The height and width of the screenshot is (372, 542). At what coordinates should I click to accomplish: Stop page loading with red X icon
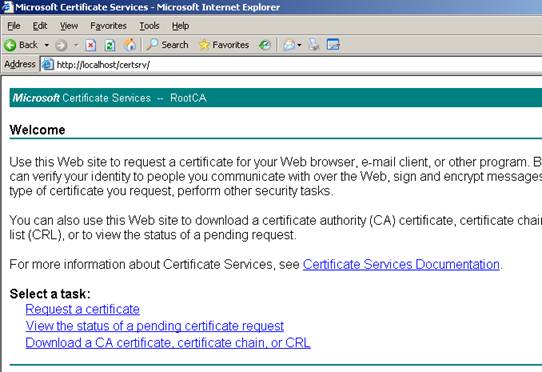coord(91,45)
